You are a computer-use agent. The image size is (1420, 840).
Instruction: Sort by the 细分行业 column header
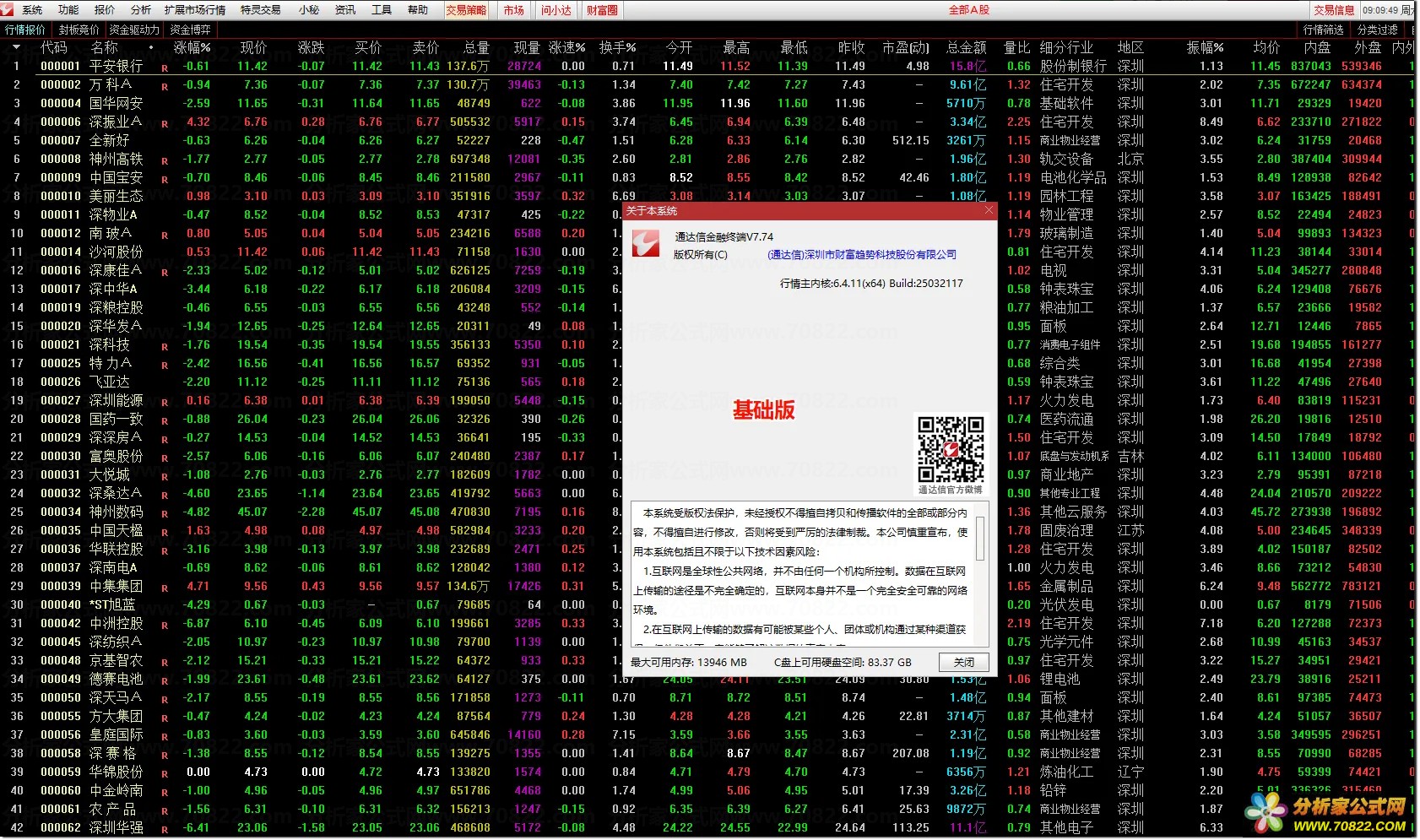pyautogui.click(x=1066, y=47)
